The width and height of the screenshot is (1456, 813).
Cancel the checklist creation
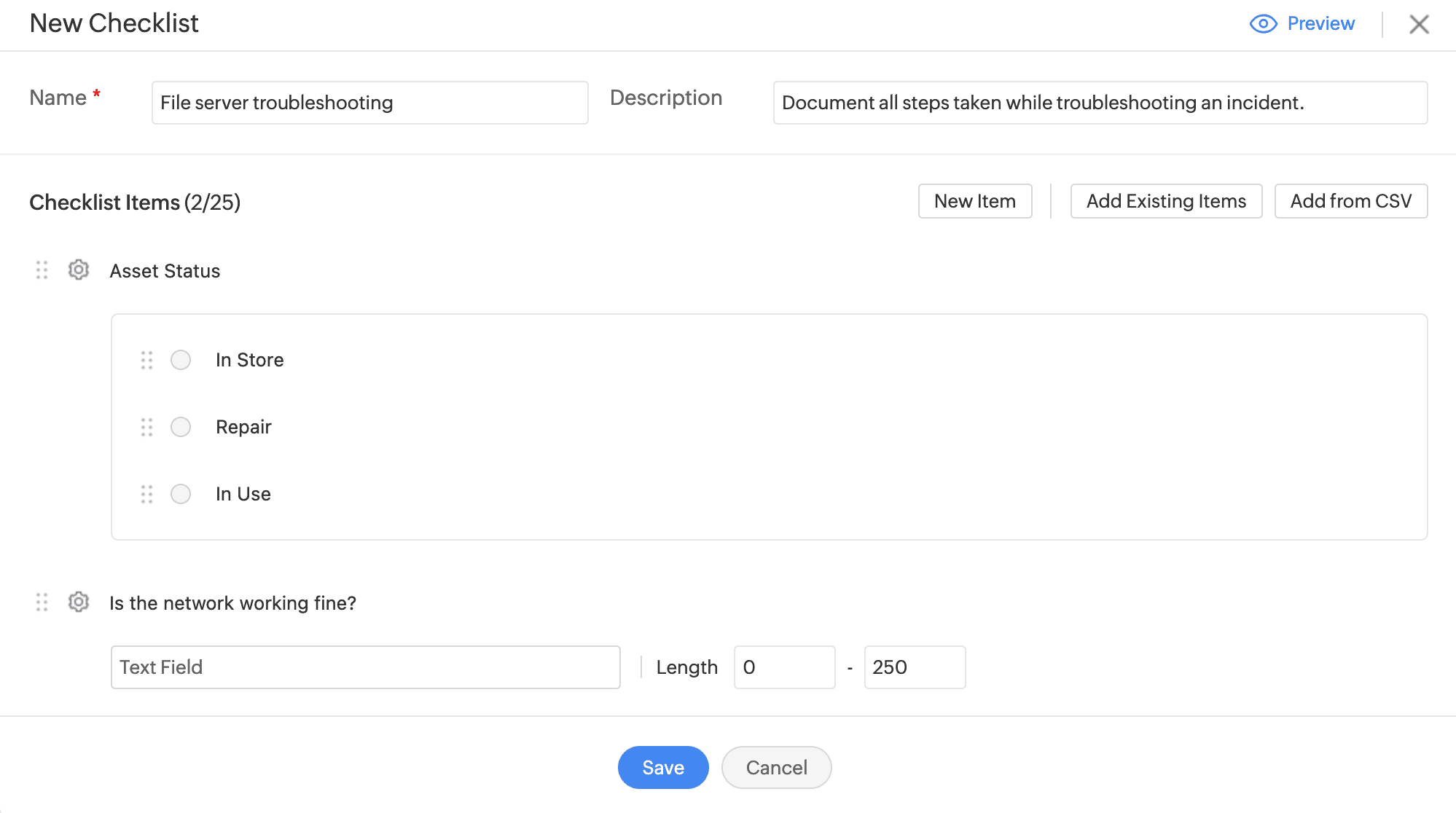(x=776, y=767)
